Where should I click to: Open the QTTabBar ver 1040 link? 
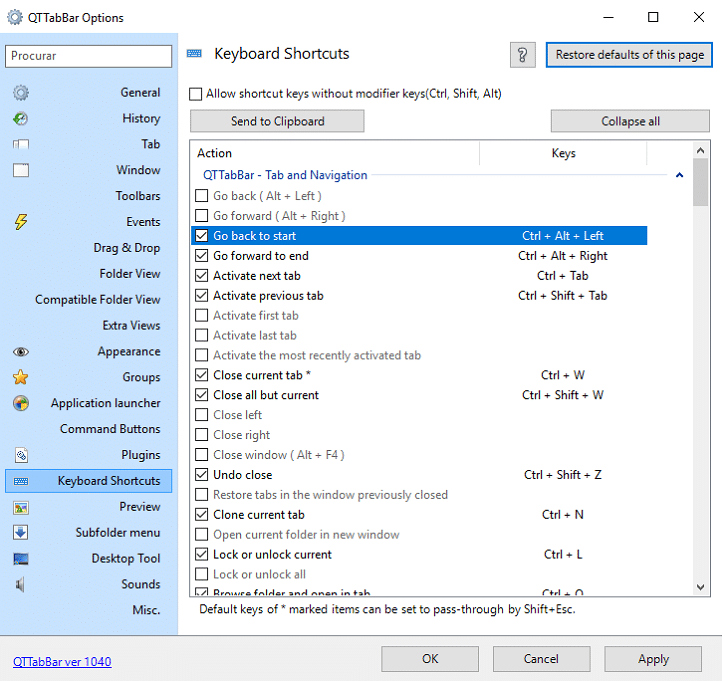coord(62,662)
